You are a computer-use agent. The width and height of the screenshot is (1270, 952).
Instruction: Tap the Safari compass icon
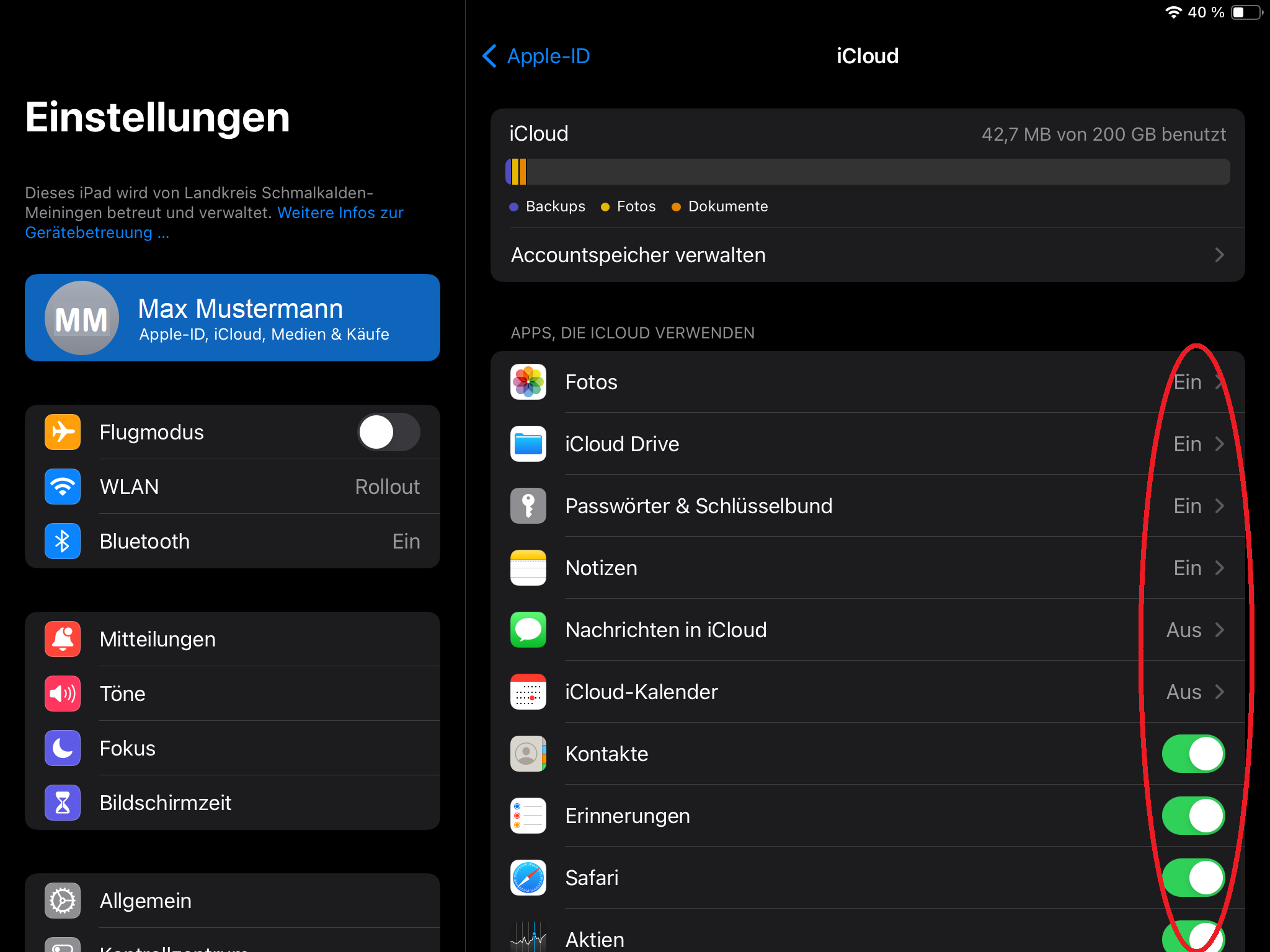click(528, 878)
